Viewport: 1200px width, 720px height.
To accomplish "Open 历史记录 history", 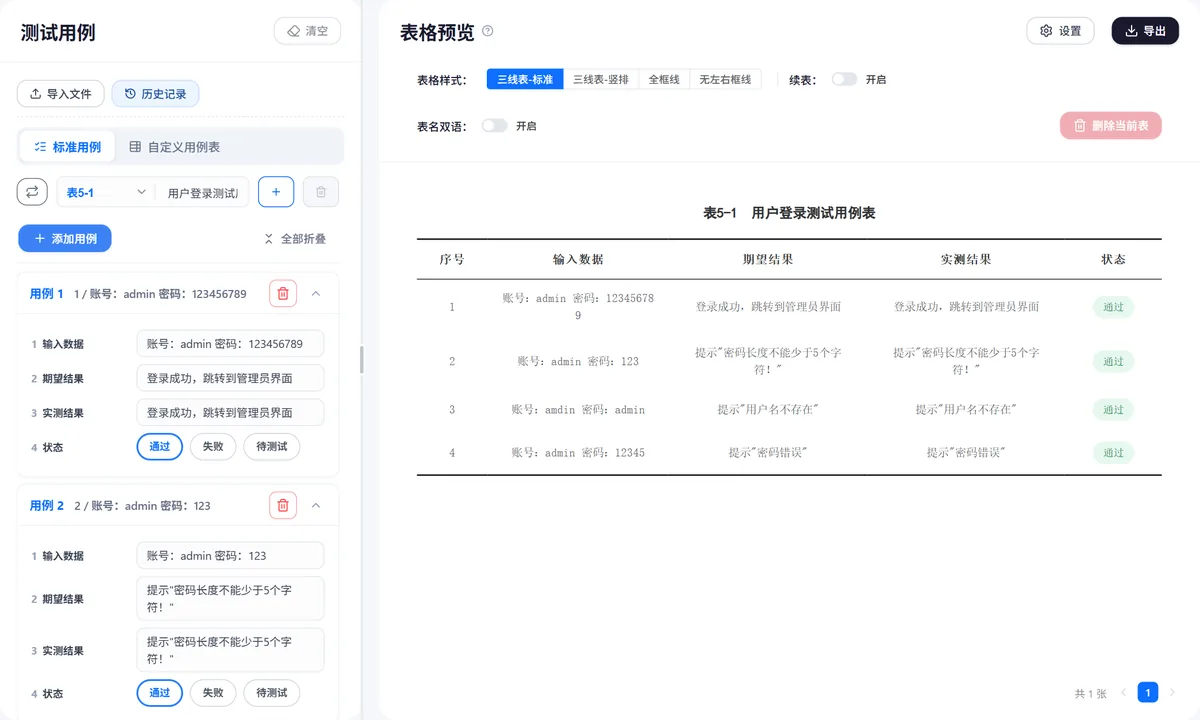I will (155, 94).
